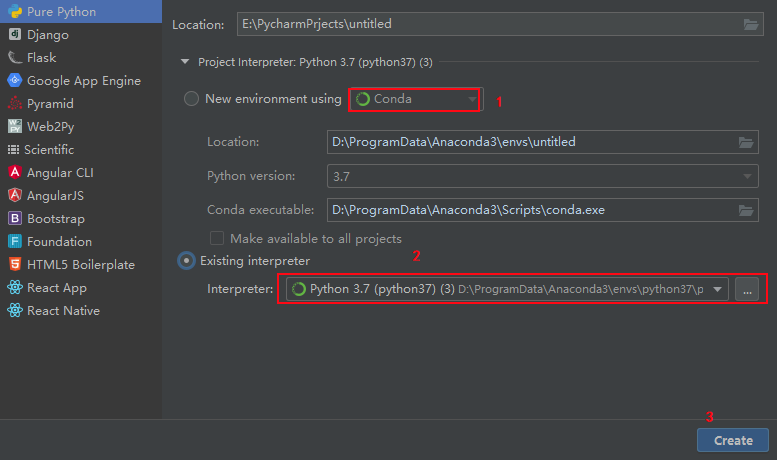Click the Pyramid label
This screenshot has height=460, width=777.
point(50,104)
